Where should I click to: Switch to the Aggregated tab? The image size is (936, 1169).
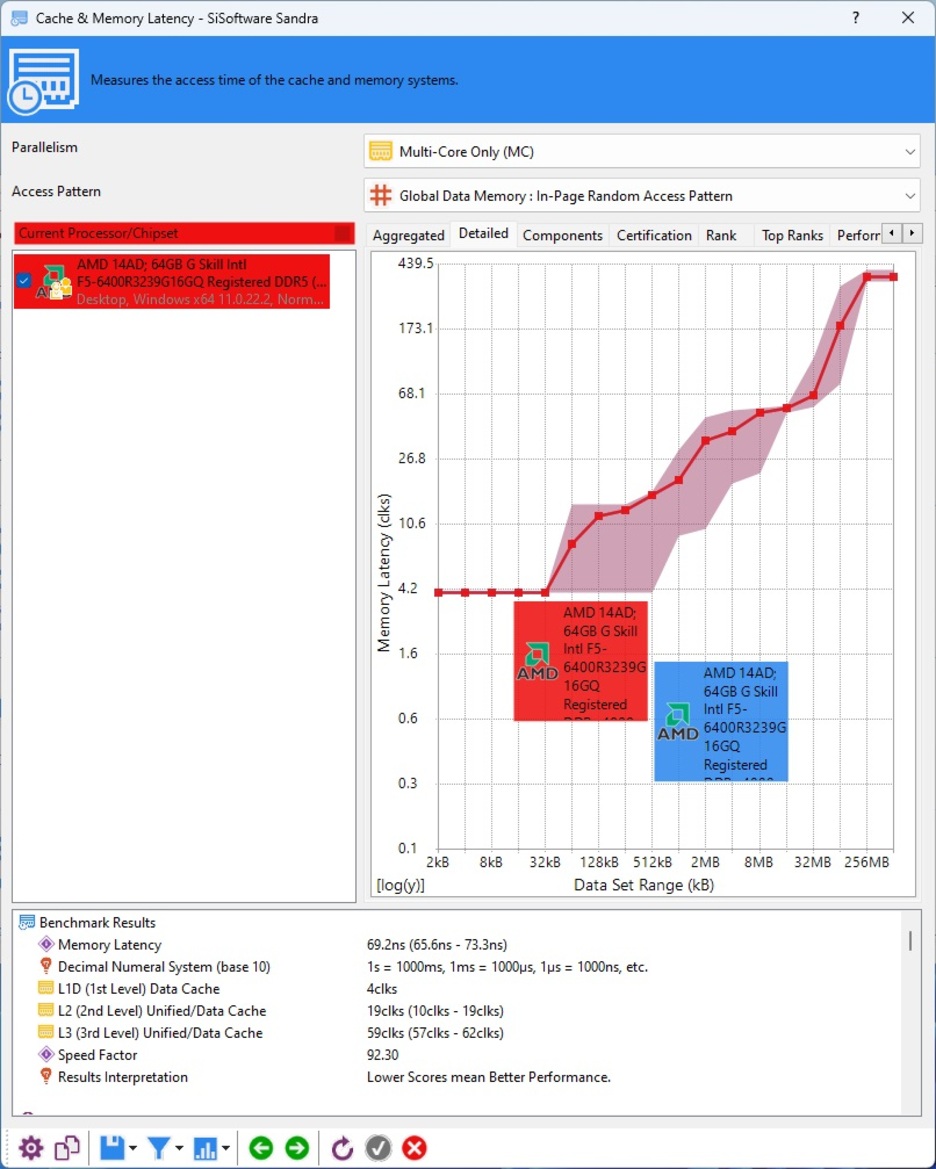(408, 235)
